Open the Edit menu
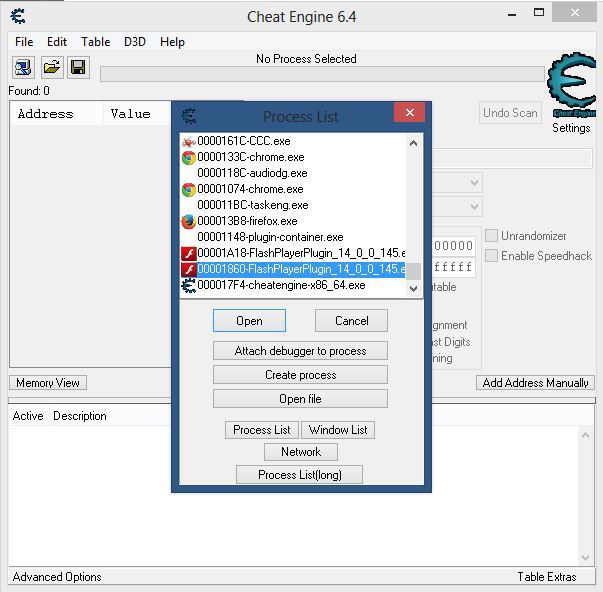603x592 pixels. [x=57, y=42]
